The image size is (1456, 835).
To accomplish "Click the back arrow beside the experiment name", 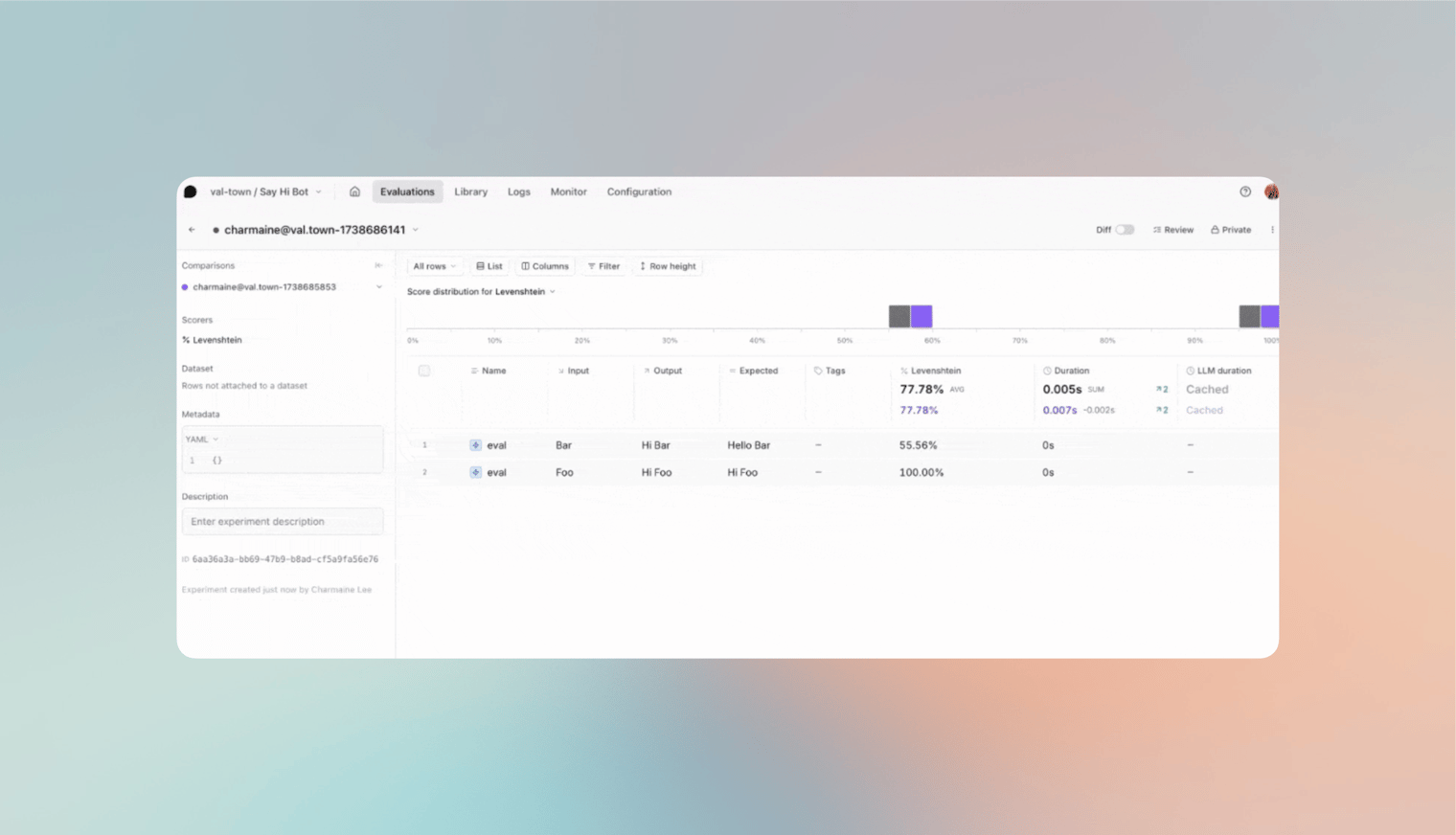I will [x=193, y=230].
